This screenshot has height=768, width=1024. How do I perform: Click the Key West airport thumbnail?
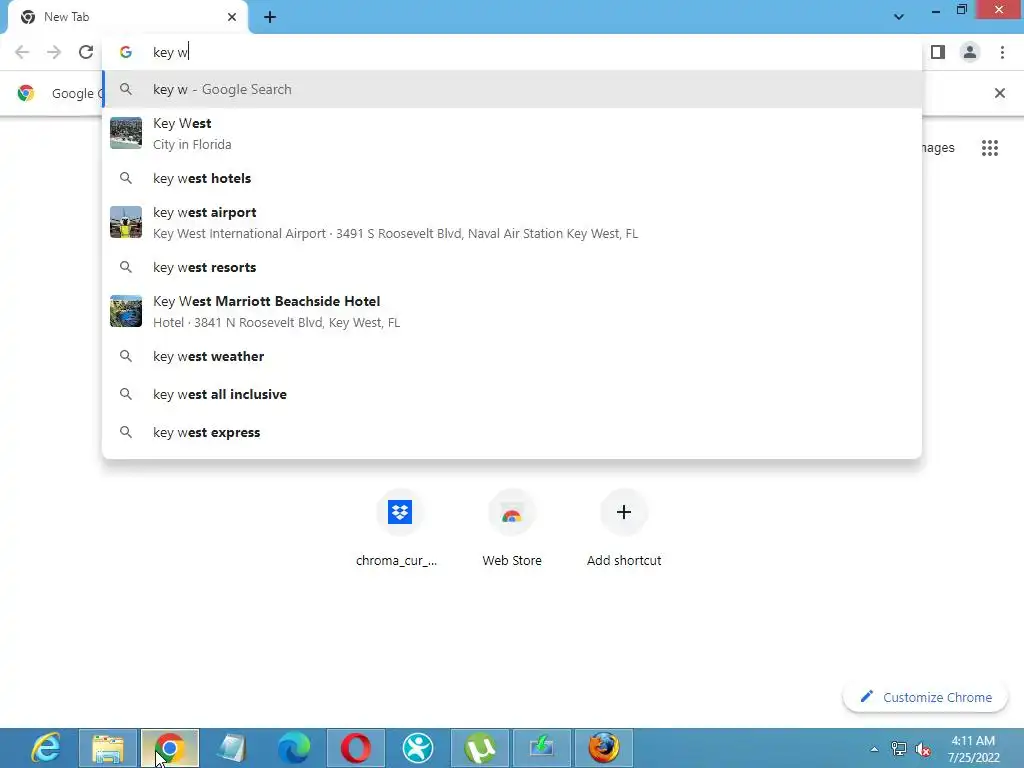tap(126, 222)
